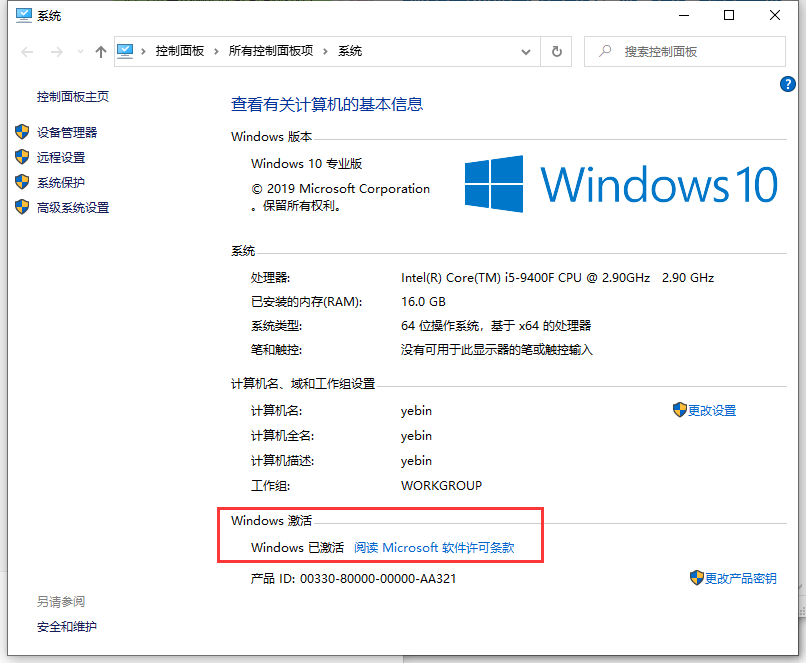Image resolution: width=806 pixels, height=663 pixels.
Task: Click the shield icon beside 更改产品密钥
Action: click(696, 578)
